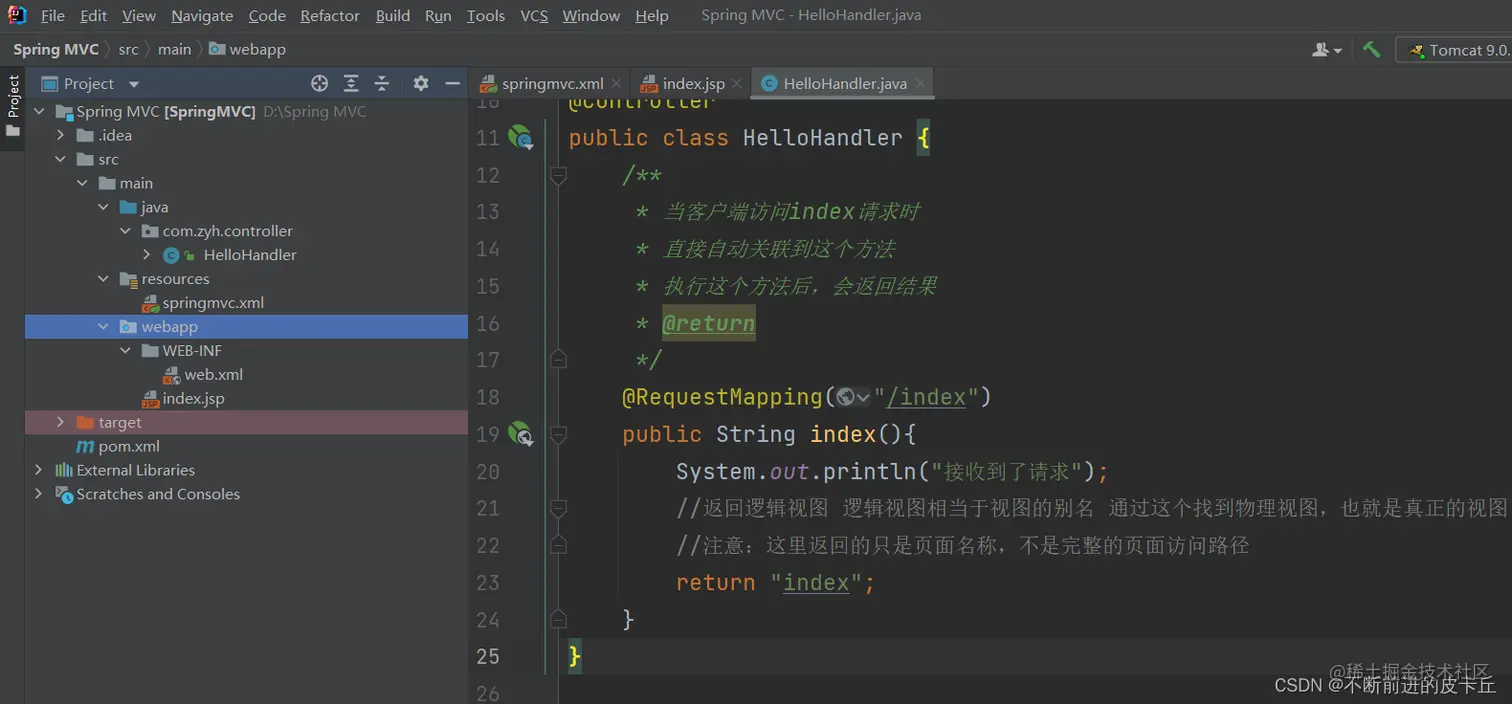The width and height of the screenshot is (1512, 704).
Task: Switch to index.jsp editor tab
Action: (x=694, y=84)
